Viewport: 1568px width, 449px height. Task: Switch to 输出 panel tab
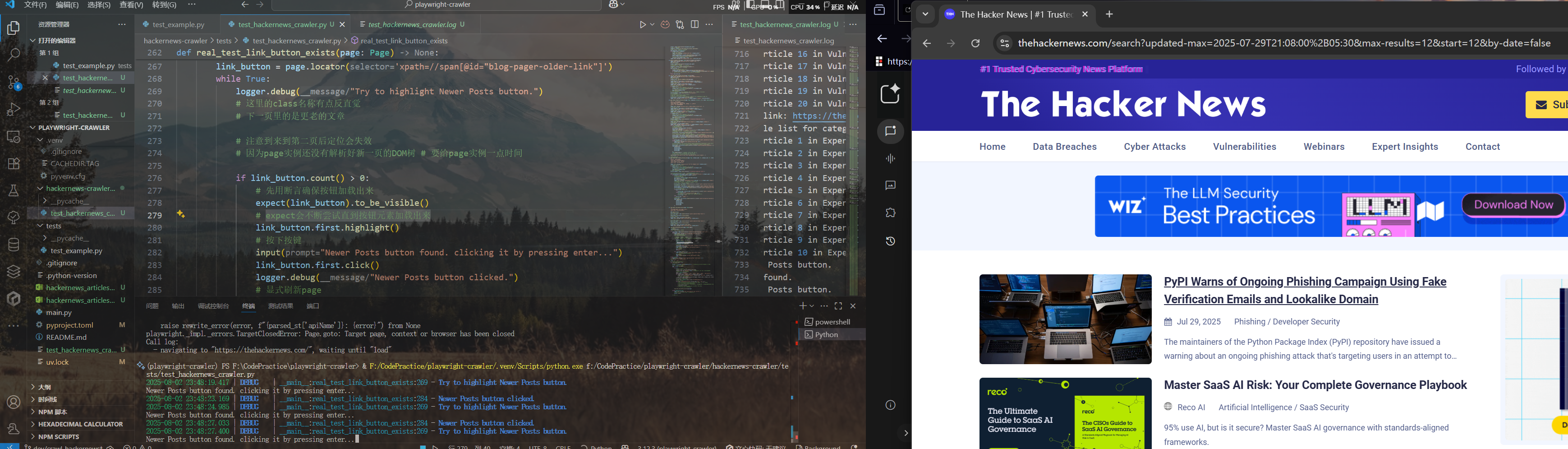(178, 306)
